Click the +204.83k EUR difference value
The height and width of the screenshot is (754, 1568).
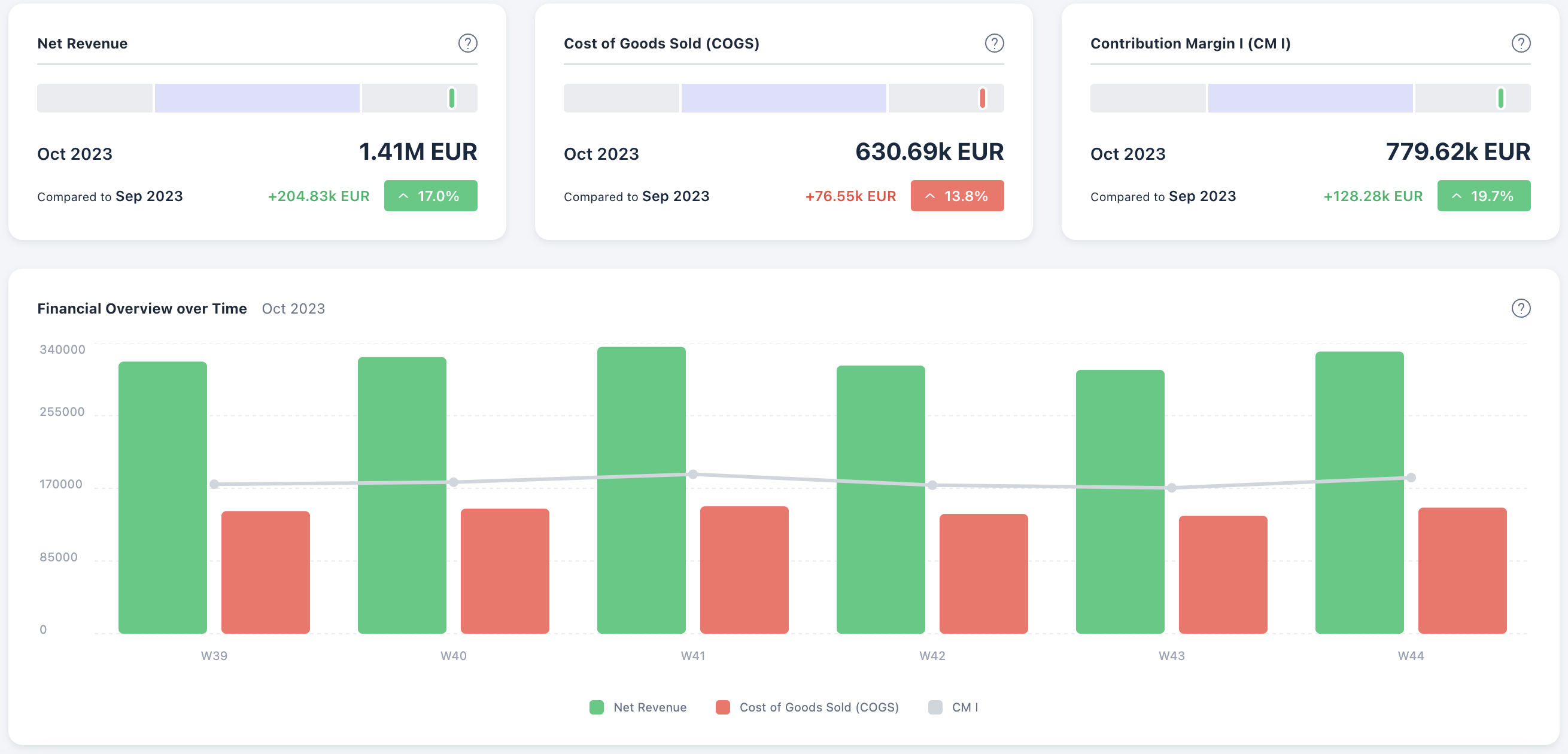(318, 196)
